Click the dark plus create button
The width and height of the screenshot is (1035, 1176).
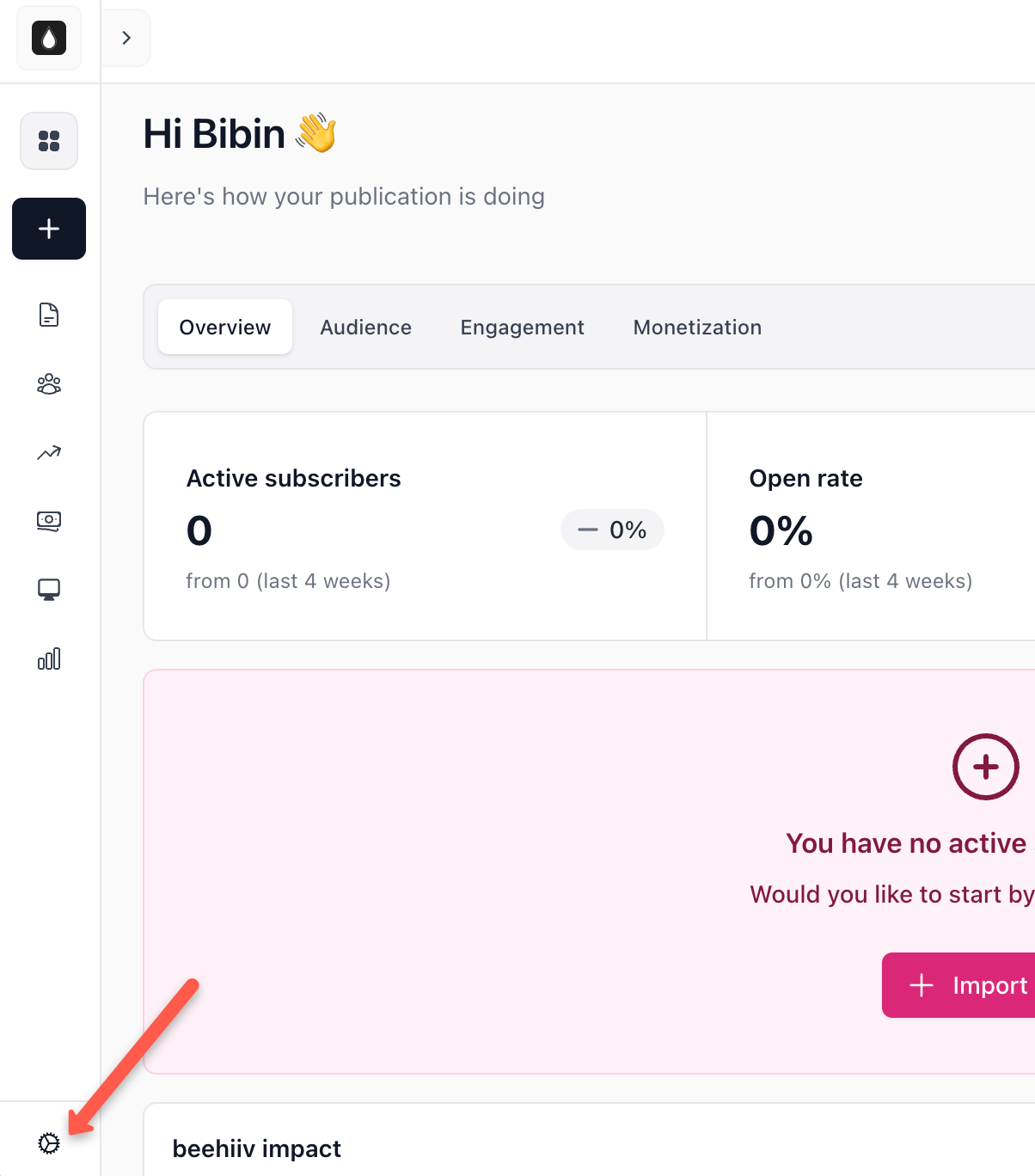click(x=49, y=229)
